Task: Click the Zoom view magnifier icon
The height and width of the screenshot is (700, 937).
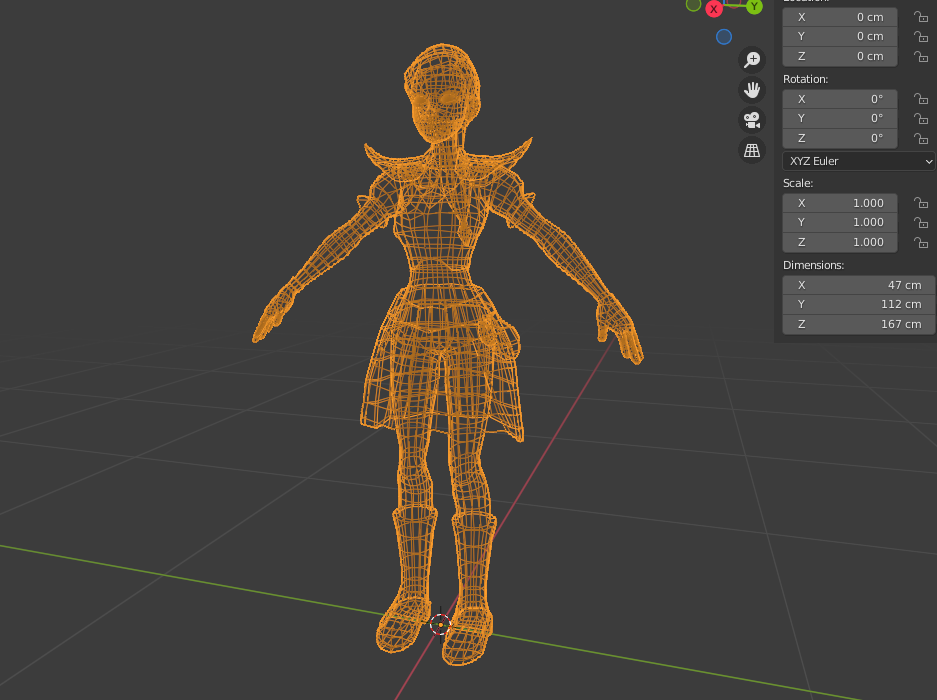Action: click(752, 59)
